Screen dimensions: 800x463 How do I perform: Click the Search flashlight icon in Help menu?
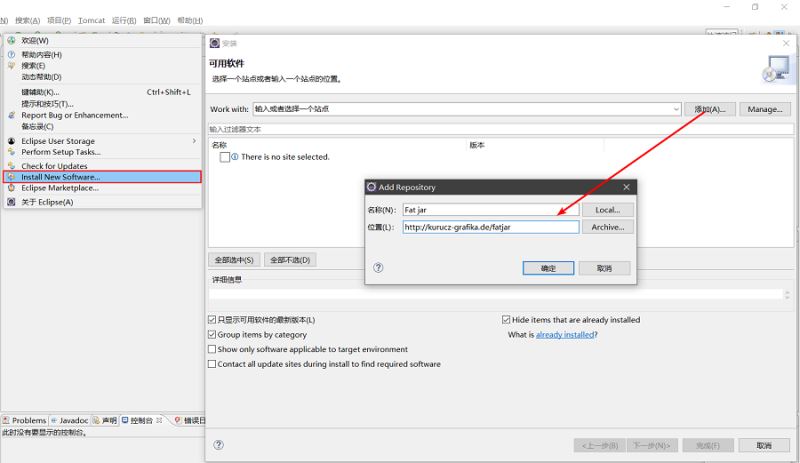11,65
